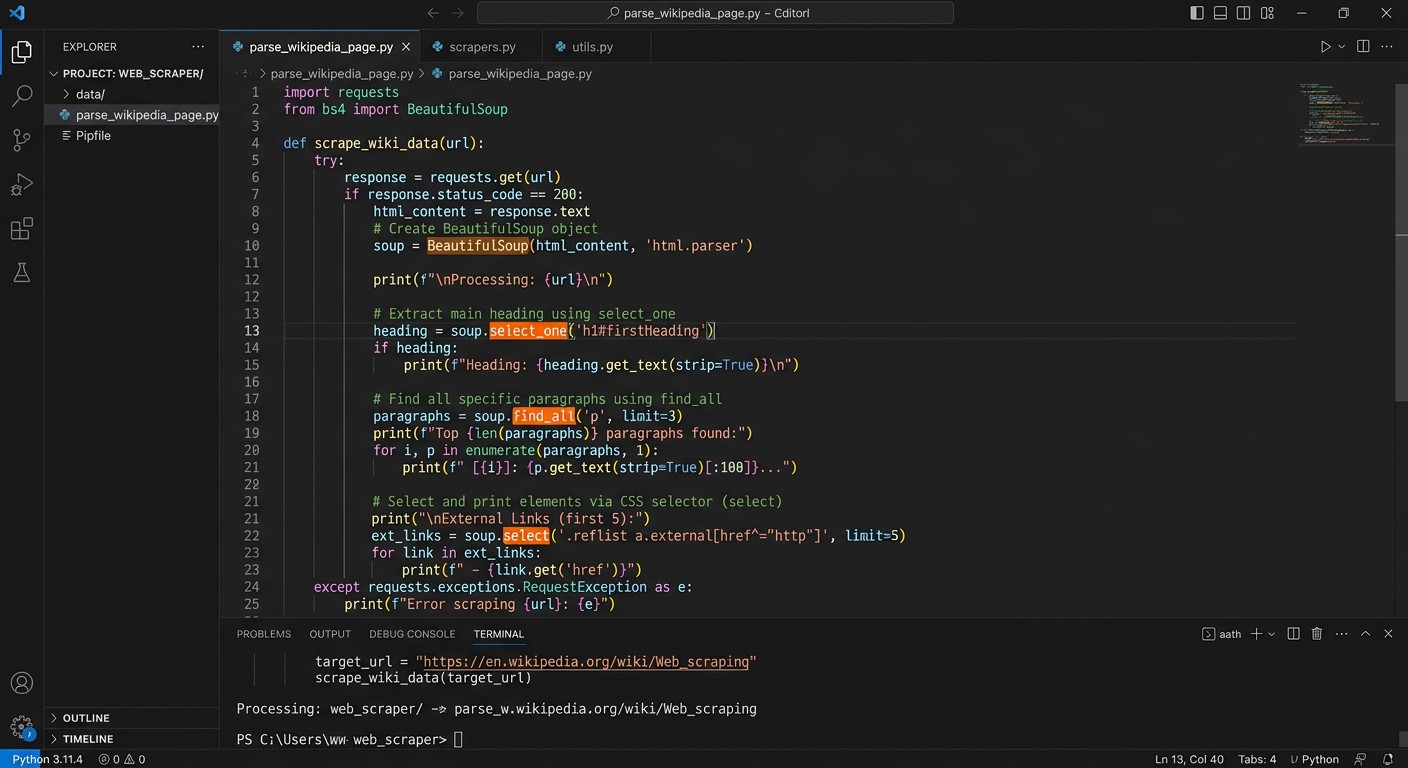This screenshot has height=768, width=1408.
Task: Open the Extensions view
Action: [21, 229]
